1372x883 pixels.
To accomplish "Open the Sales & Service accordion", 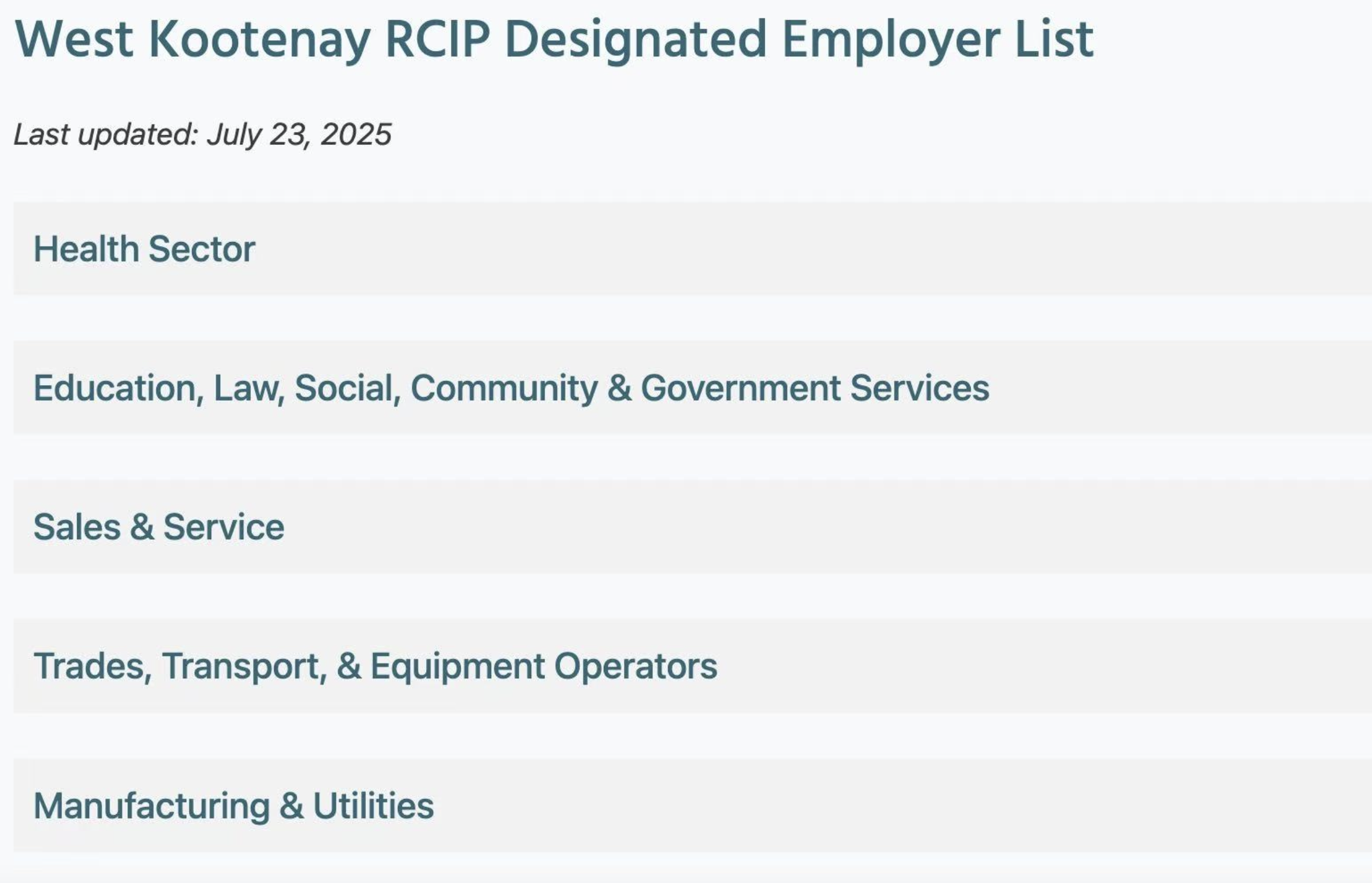I will 692,527.
